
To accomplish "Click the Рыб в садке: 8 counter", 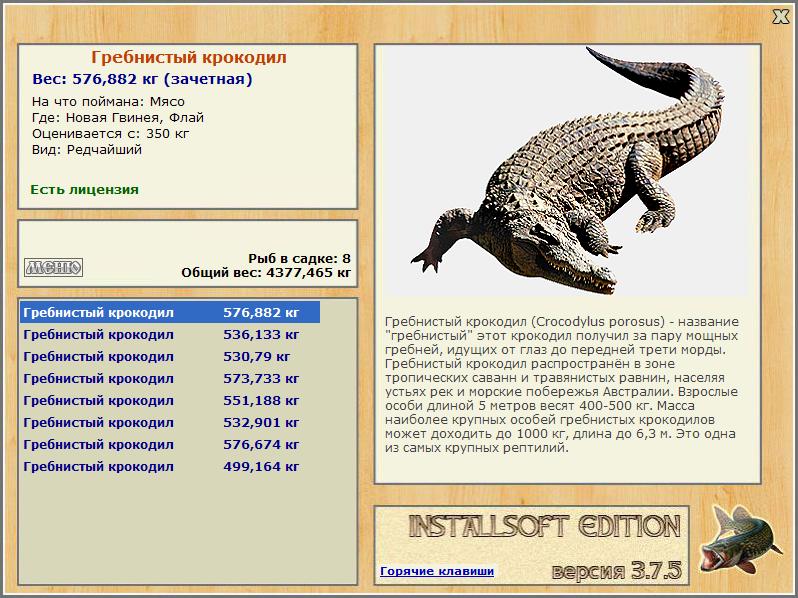I will point(299,258).
